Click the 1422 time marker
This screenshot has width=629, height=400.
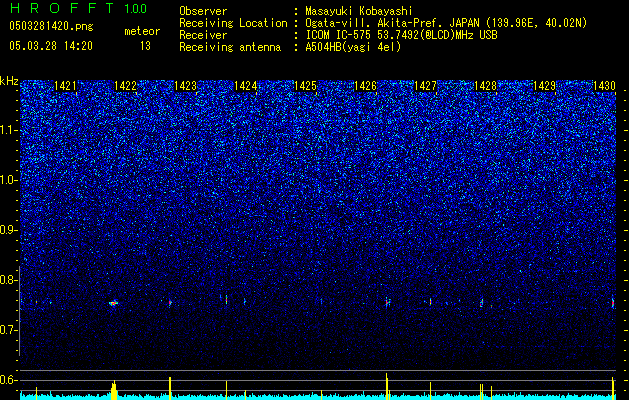click(126, 86)
